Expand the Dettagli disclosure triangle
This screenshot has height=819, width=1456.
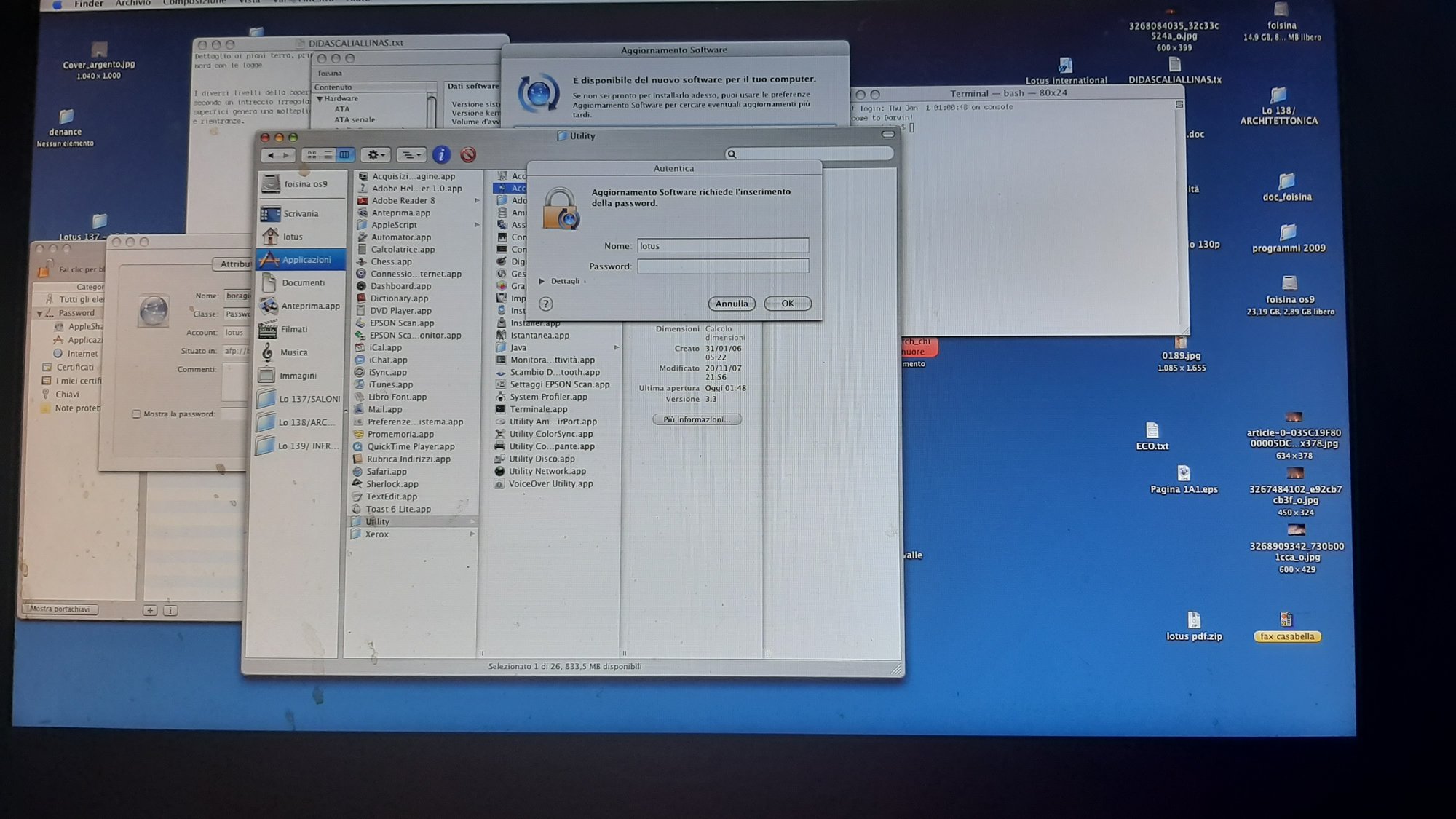coord(541,281)
